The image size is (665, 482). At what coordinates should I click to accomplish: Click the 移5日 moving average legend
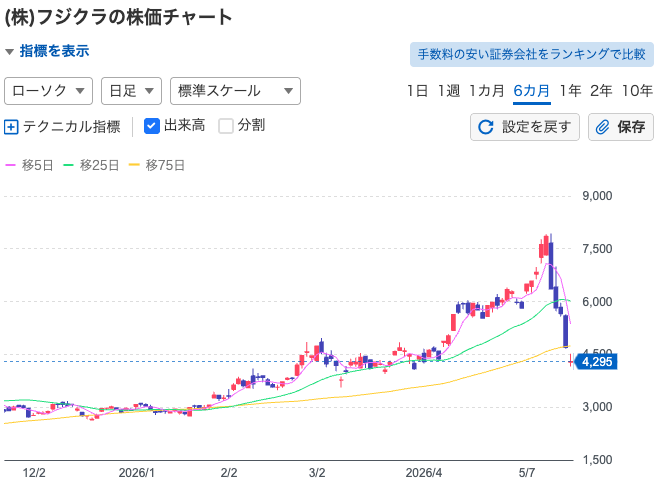(29, 165)
